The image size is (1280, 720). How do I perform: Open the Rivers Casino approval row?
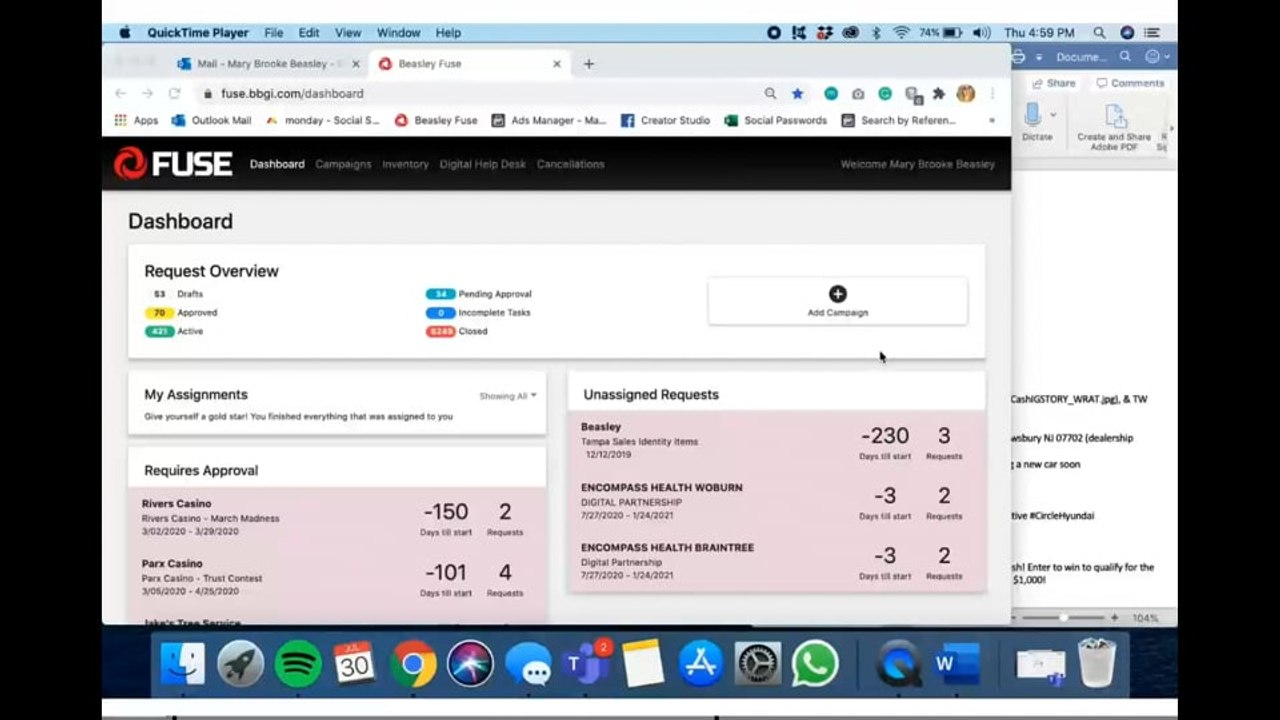[337, 518]
